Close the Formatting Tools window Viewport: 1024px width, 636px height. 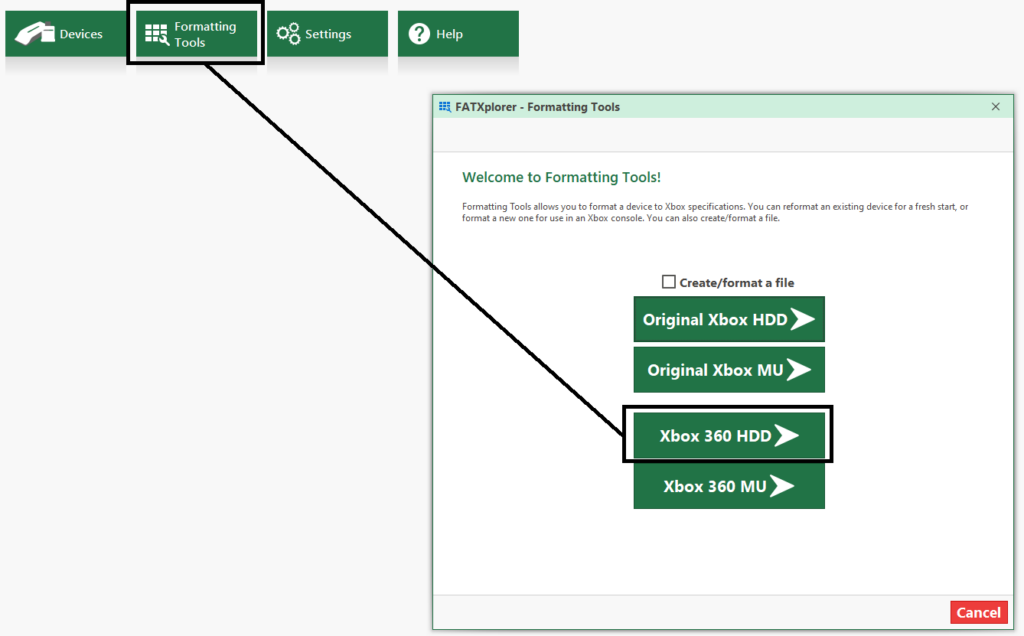pyautogui.click(x=995, y=106)
